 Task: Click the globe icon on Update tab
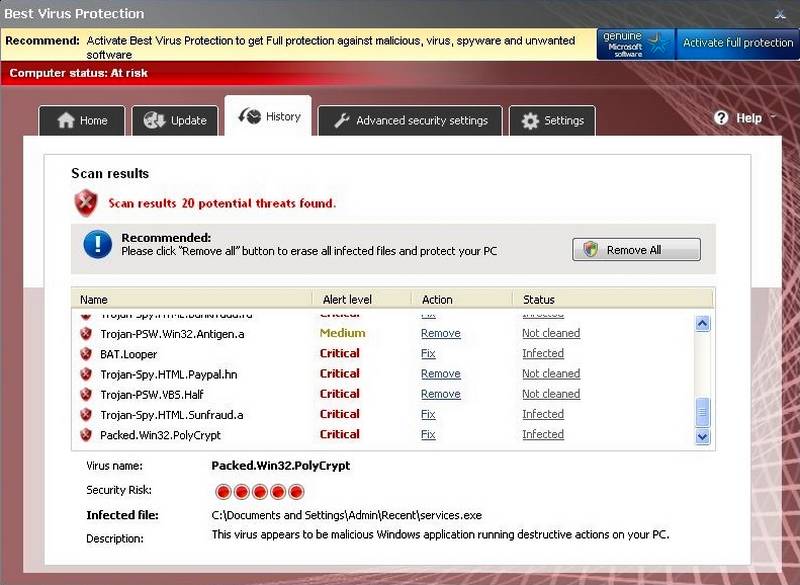tap(154, 120)
